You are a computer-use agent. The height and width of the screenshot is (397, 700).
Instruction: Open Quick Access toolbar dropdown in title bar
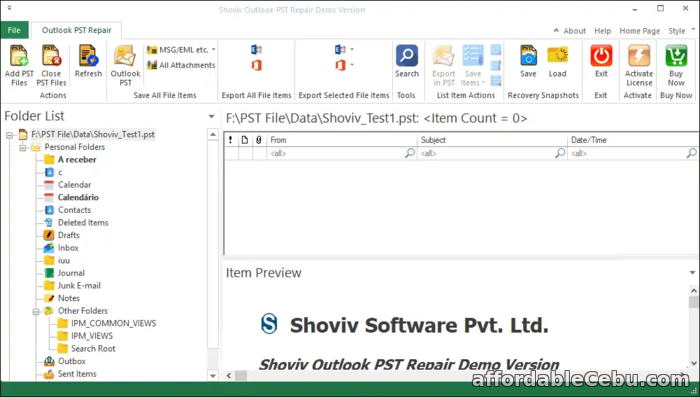9,8
